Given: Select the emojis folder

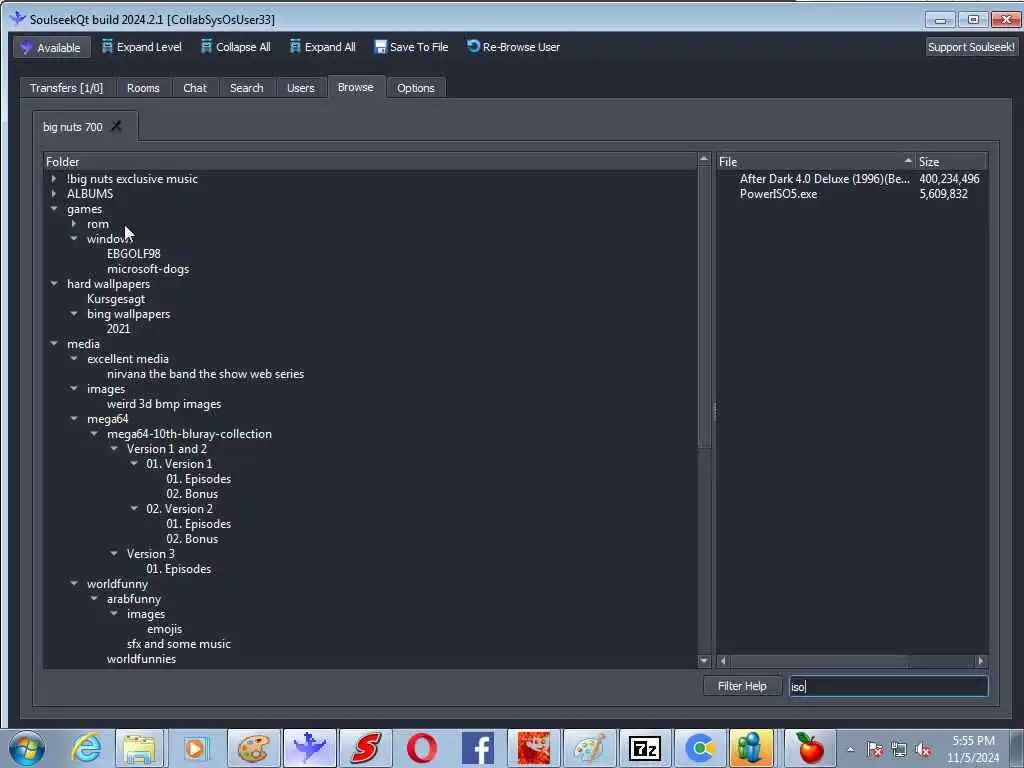Looking at the screenshot, I should 165,629.
